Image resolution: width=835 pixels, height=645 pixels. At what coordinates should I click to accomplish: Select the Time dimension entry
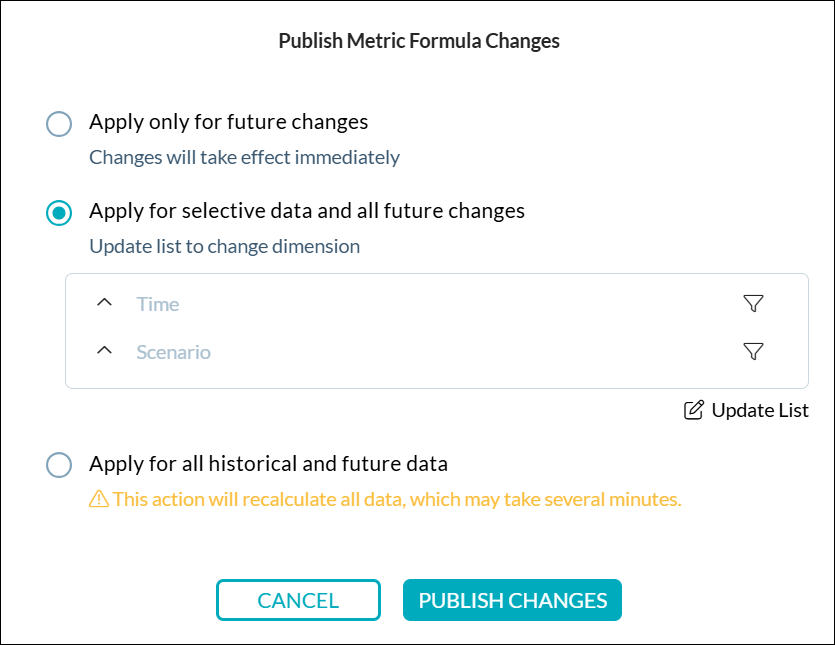click(x=158, y=303)
